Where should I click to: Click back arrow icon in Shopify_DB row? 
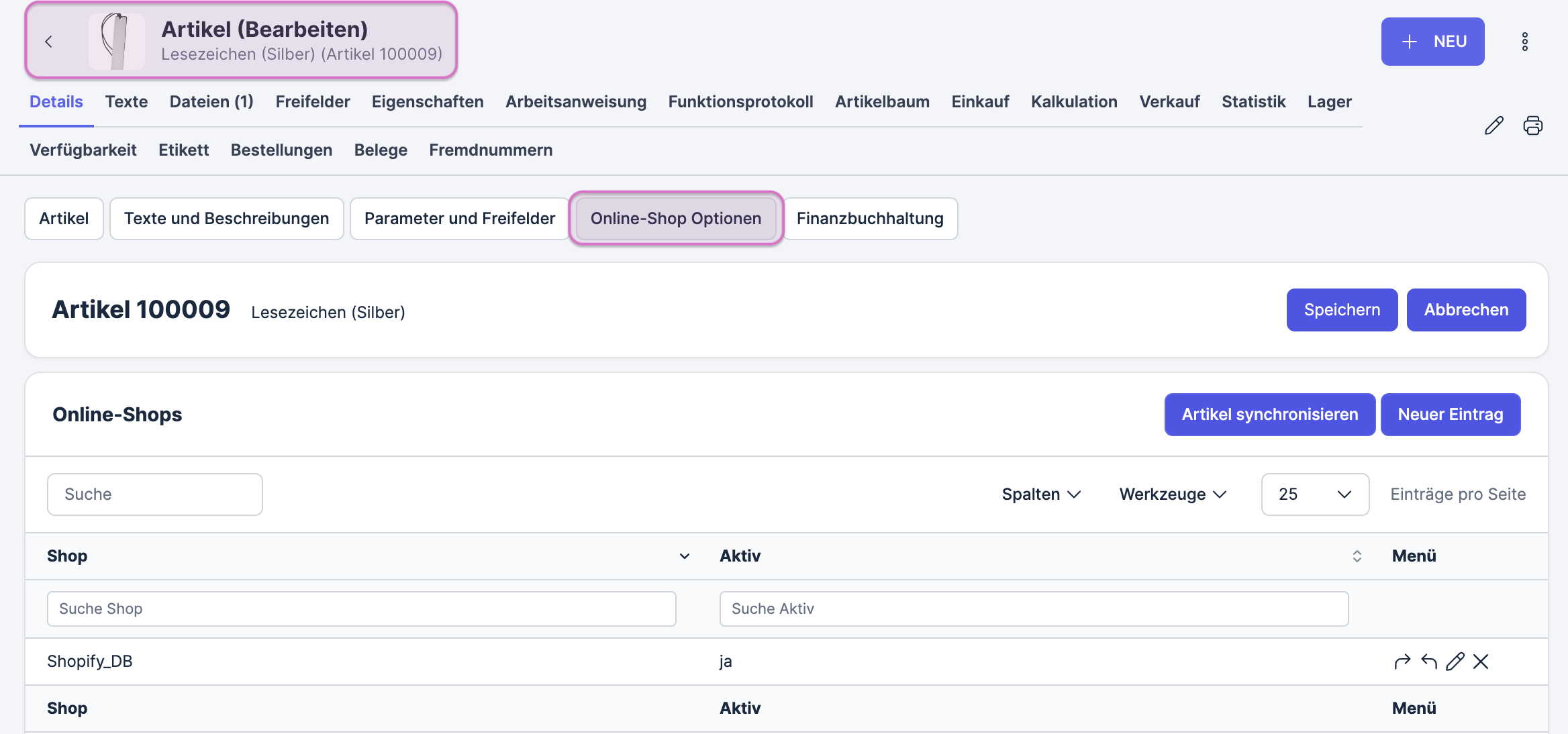[1429, 662]
